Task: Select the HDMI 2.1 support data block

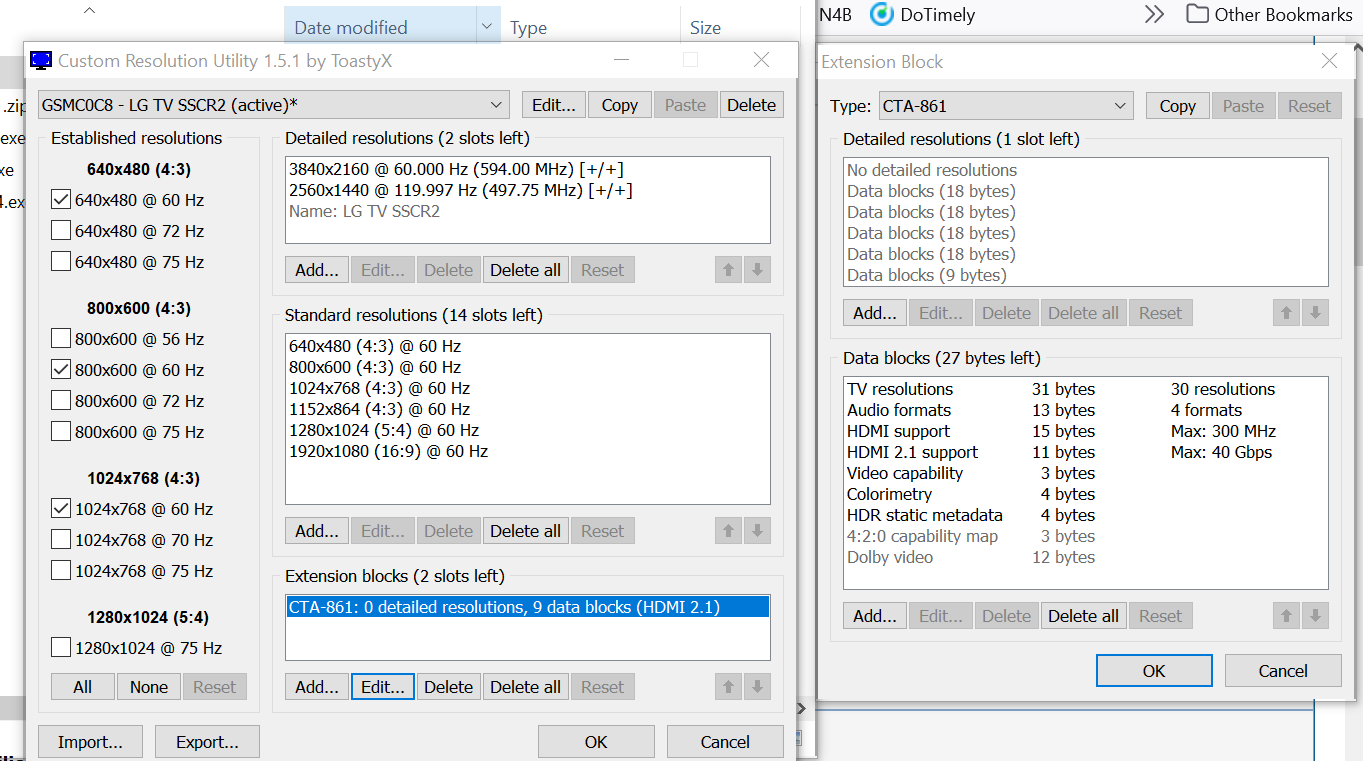Action: point(912,452)
